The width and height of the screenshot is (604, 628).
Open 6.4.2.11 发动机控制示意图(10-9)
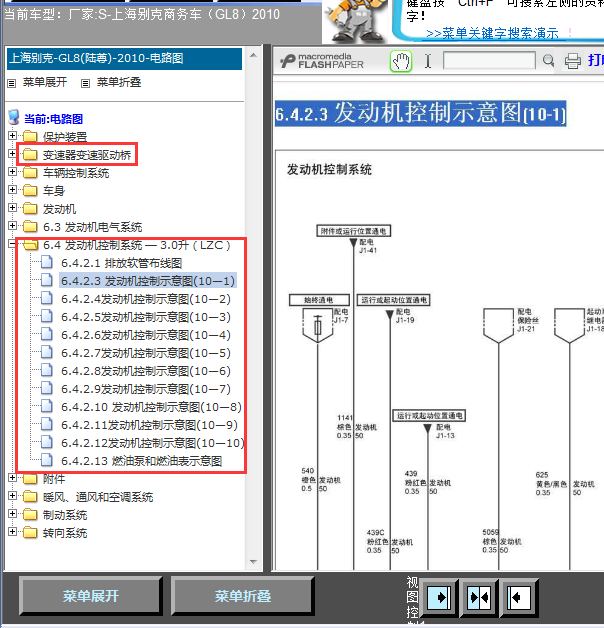(x=149, y=425)
